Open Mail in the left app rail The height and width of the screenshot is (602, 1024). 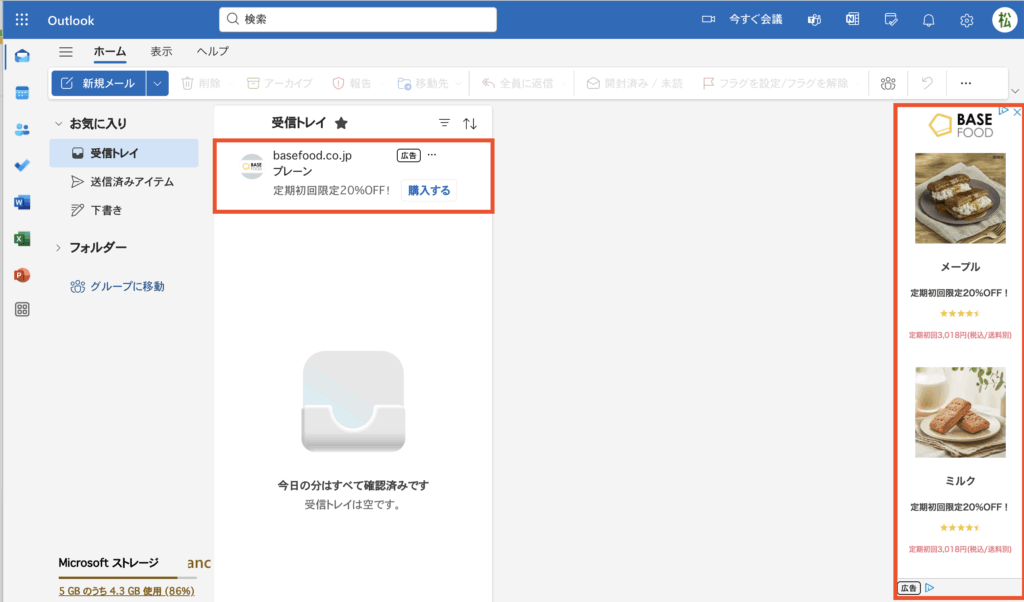pyautogui.click(x=22, y=56)
